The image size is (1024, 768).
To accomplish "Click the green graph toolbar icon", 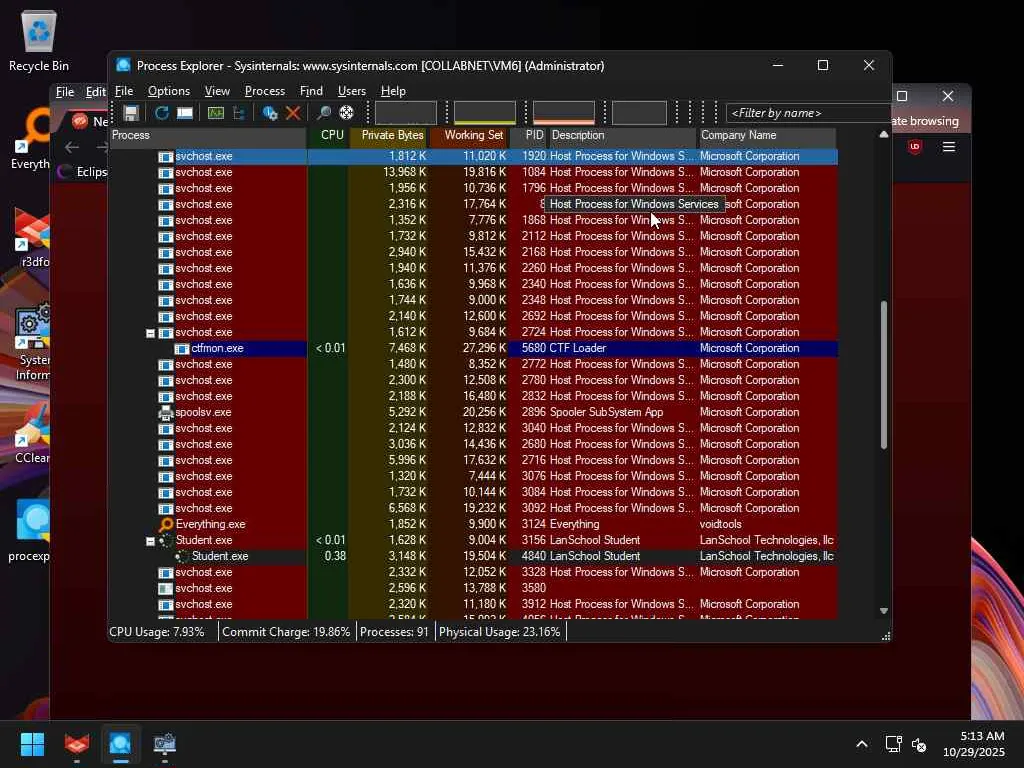I will click(216, 113).
